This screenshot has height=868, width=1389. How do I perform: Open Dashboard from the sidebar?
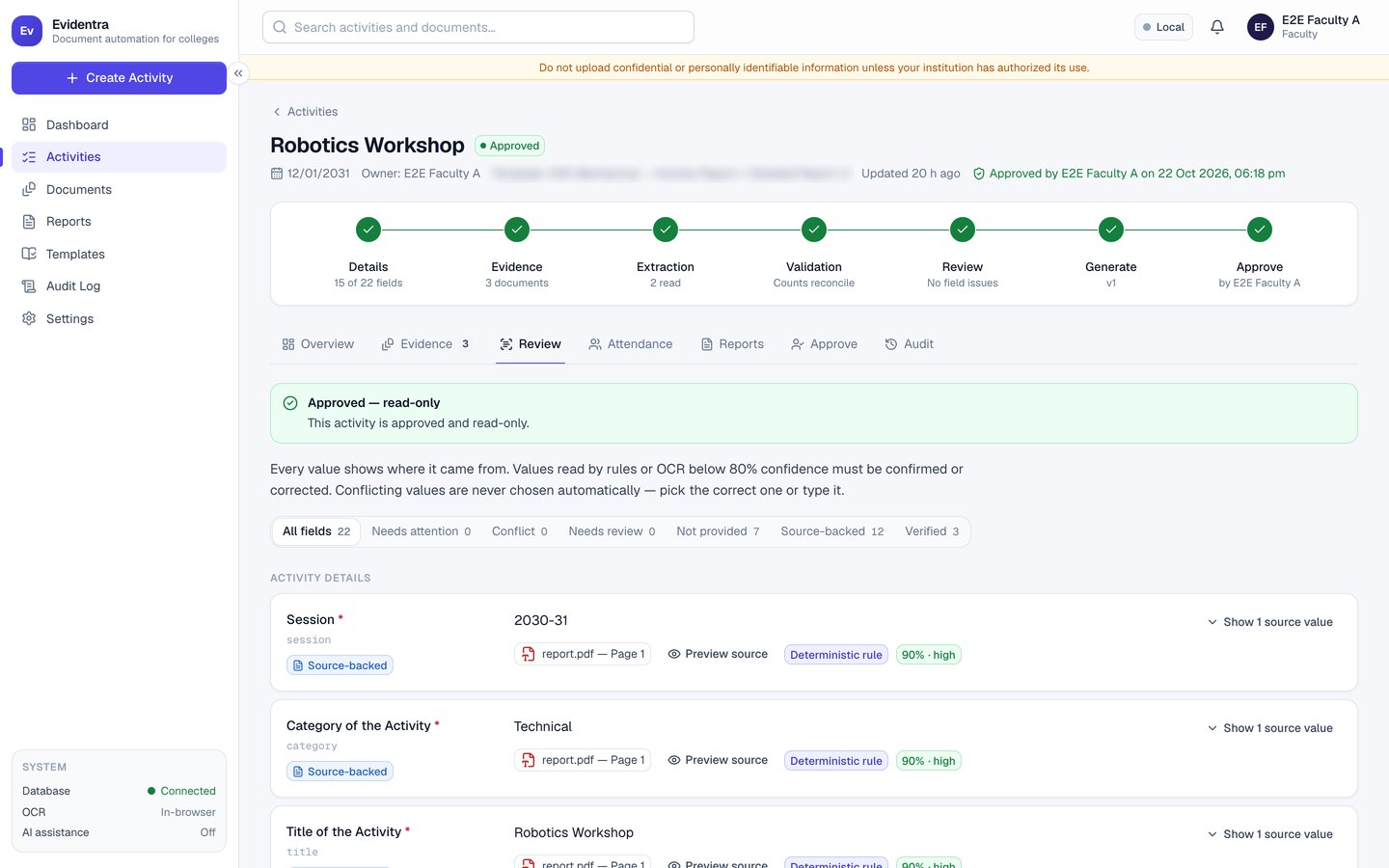click(x=119, y=124)
